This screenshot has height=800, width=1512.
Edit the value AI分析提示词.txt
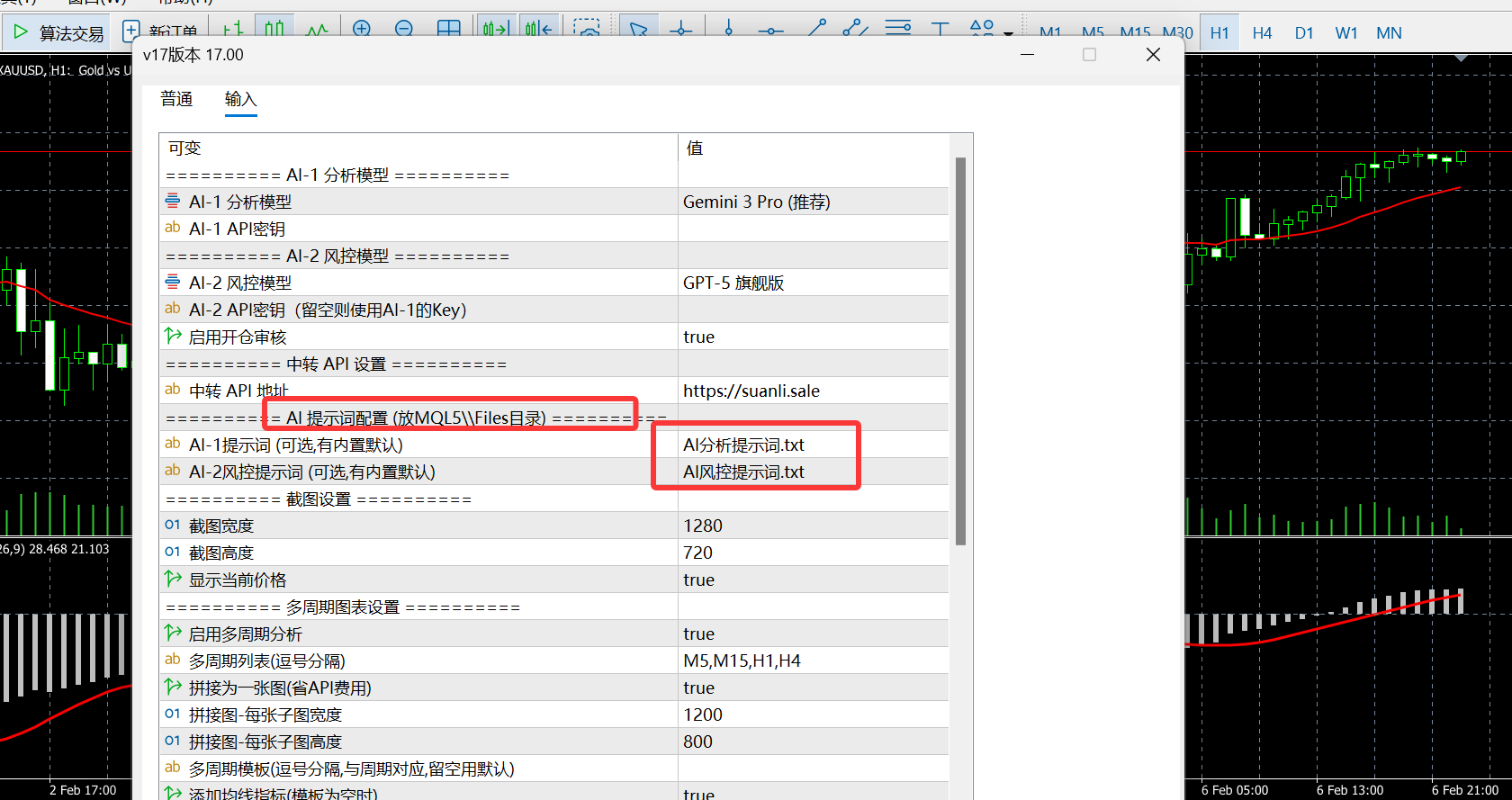[814, 445]
